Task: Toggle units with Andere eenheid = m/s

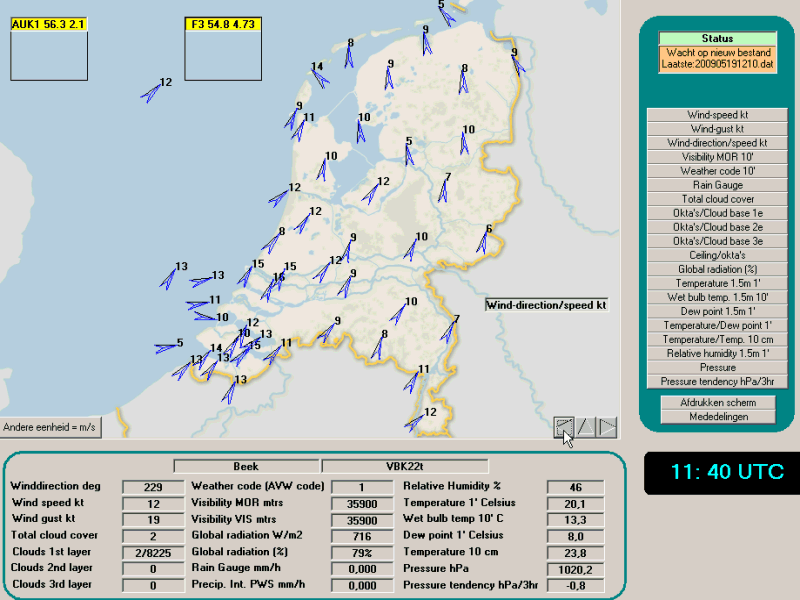Action: tap(50, 427)
